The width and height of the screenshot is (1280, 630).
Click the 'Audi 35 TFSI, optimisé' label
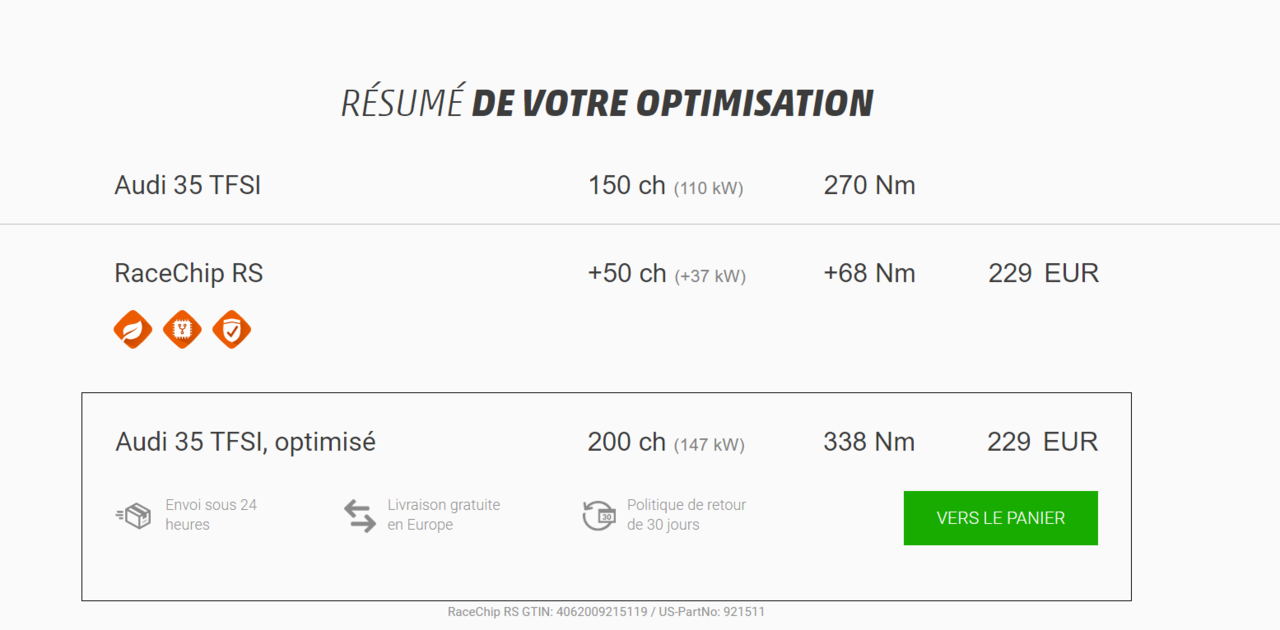(246, 442)
